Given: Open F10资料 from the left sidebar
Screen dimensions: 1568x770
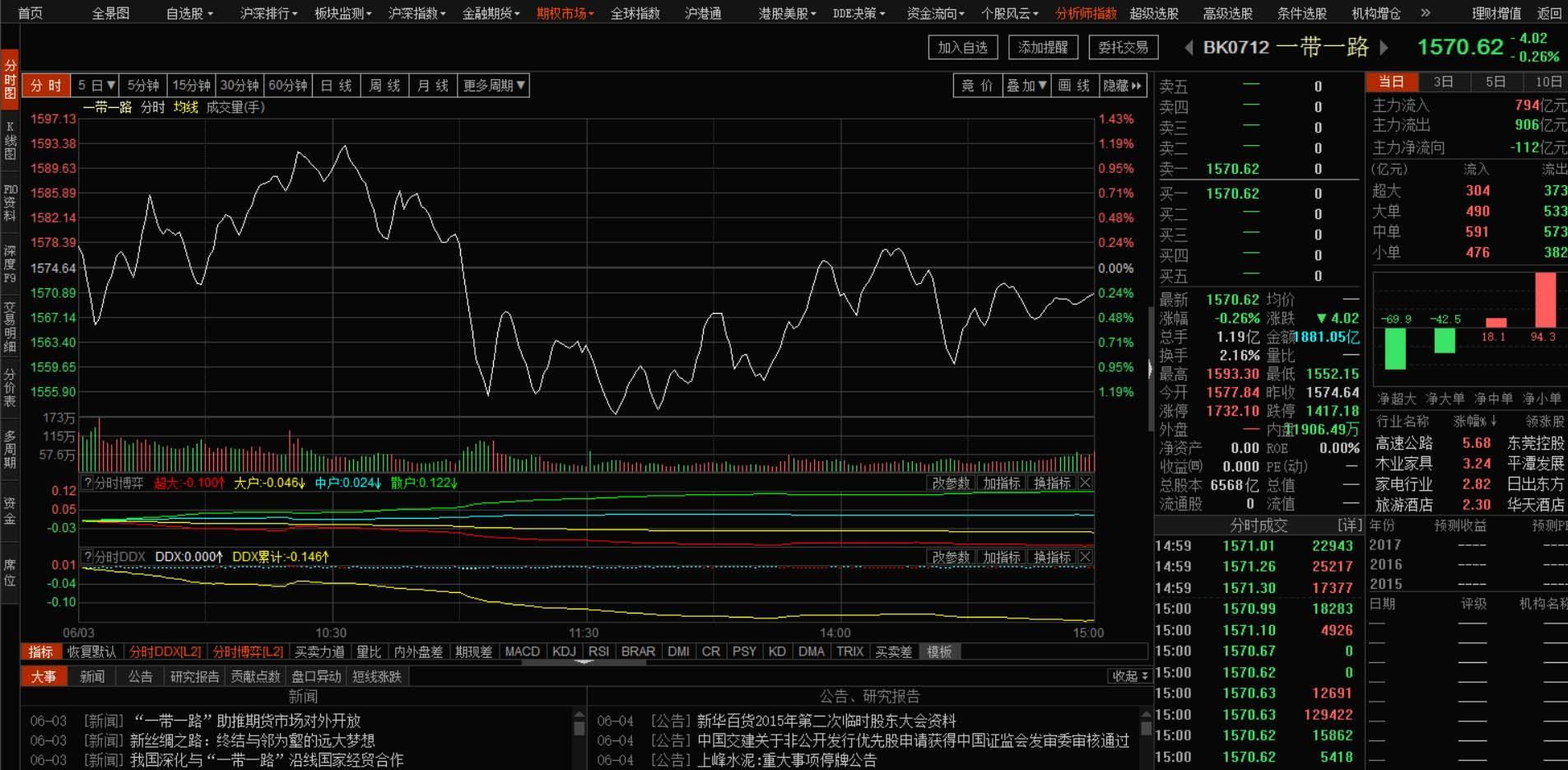Looking at the screenshot, I should (x=10, y=203).
